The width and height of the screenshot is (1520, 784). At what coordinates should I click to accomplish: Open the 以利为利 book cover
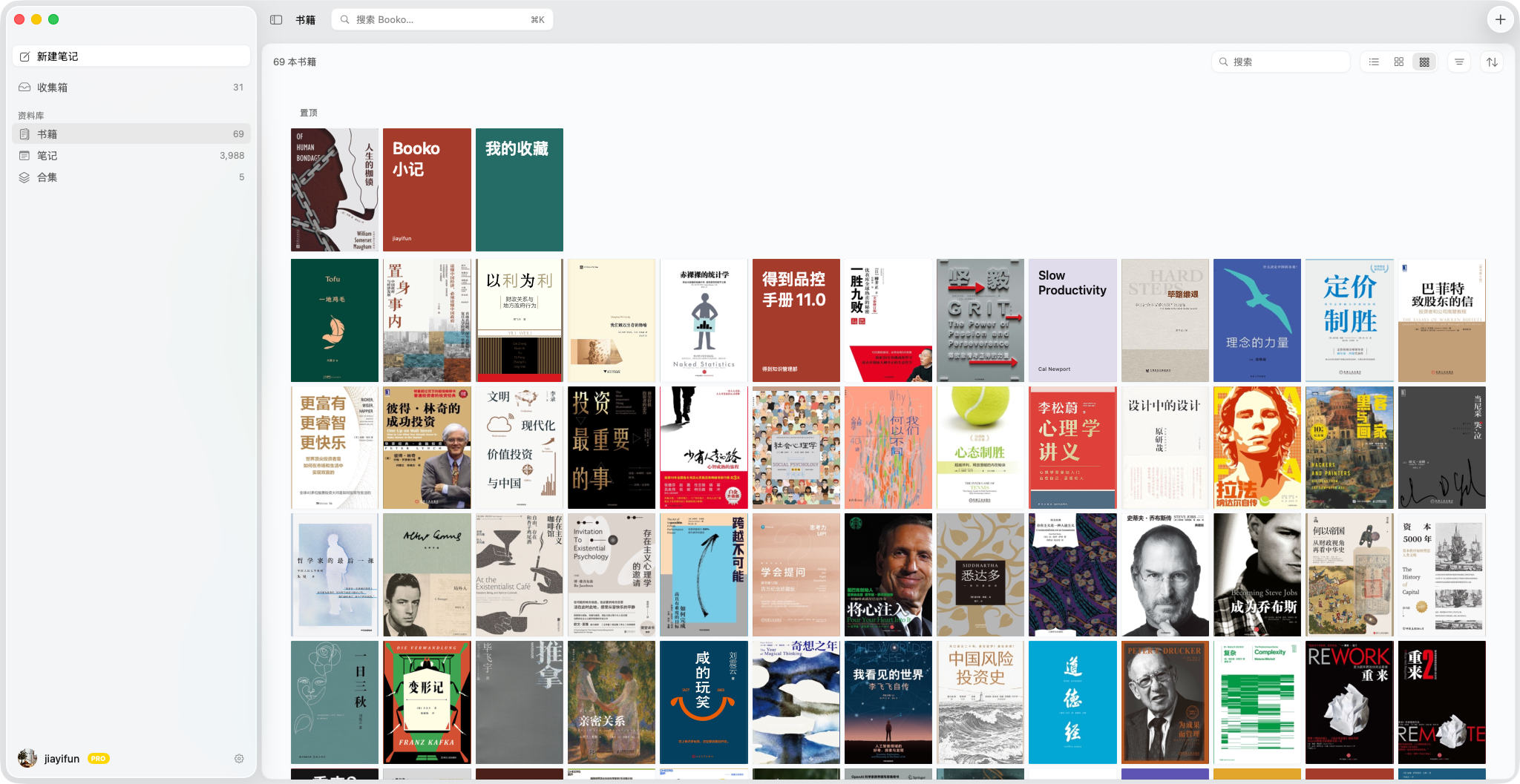tap(520, 320)
